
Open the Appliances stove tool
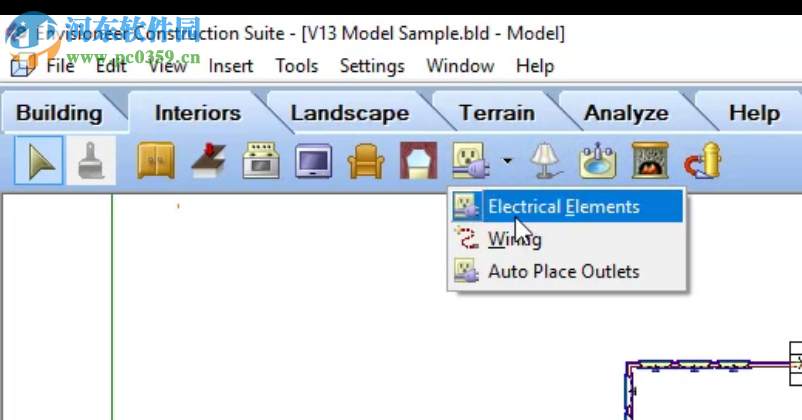(x=261, y=161)
